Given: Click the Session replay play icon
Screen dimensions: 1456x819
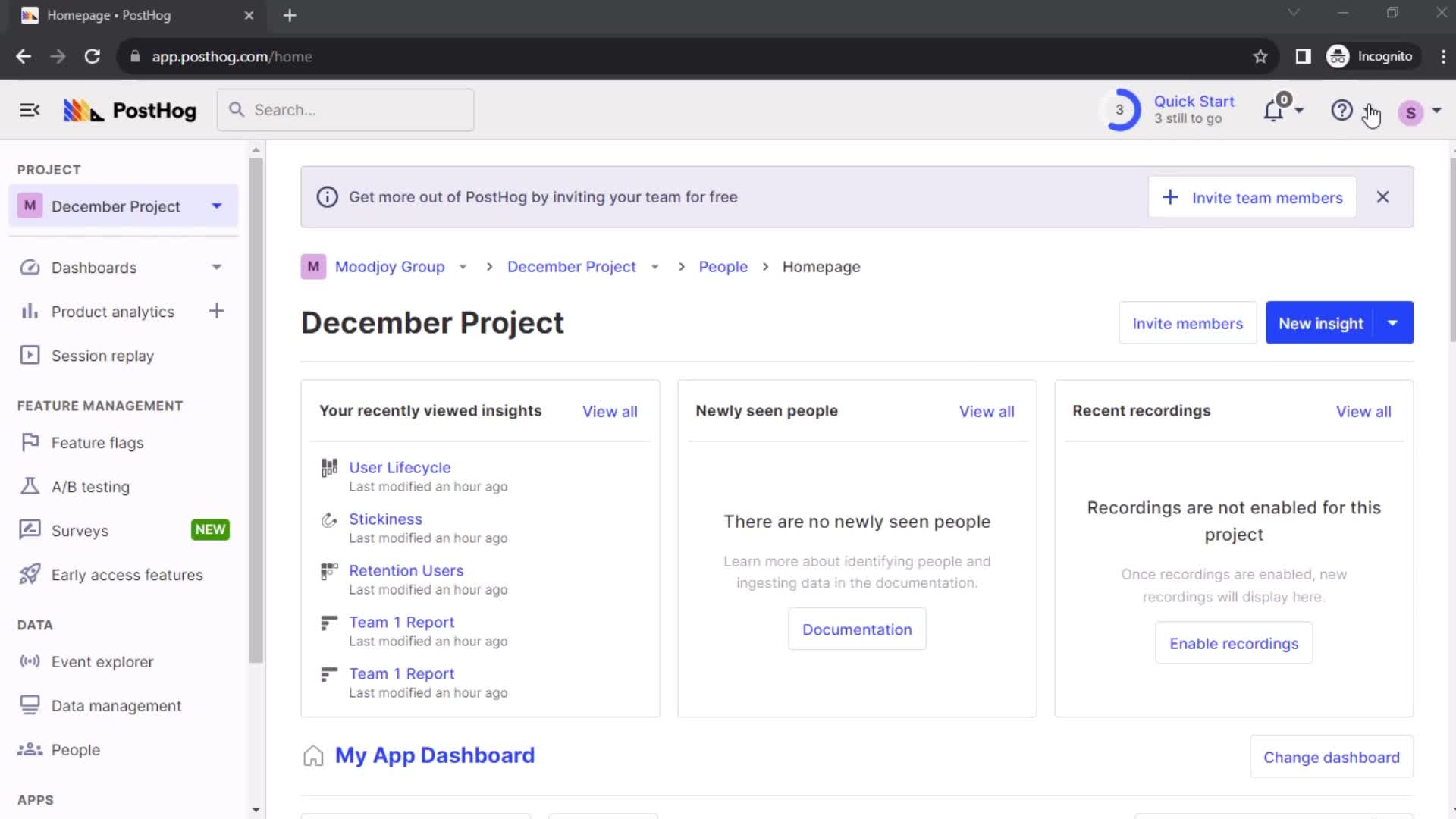Looking at the screenshot, I should point(30,355).
